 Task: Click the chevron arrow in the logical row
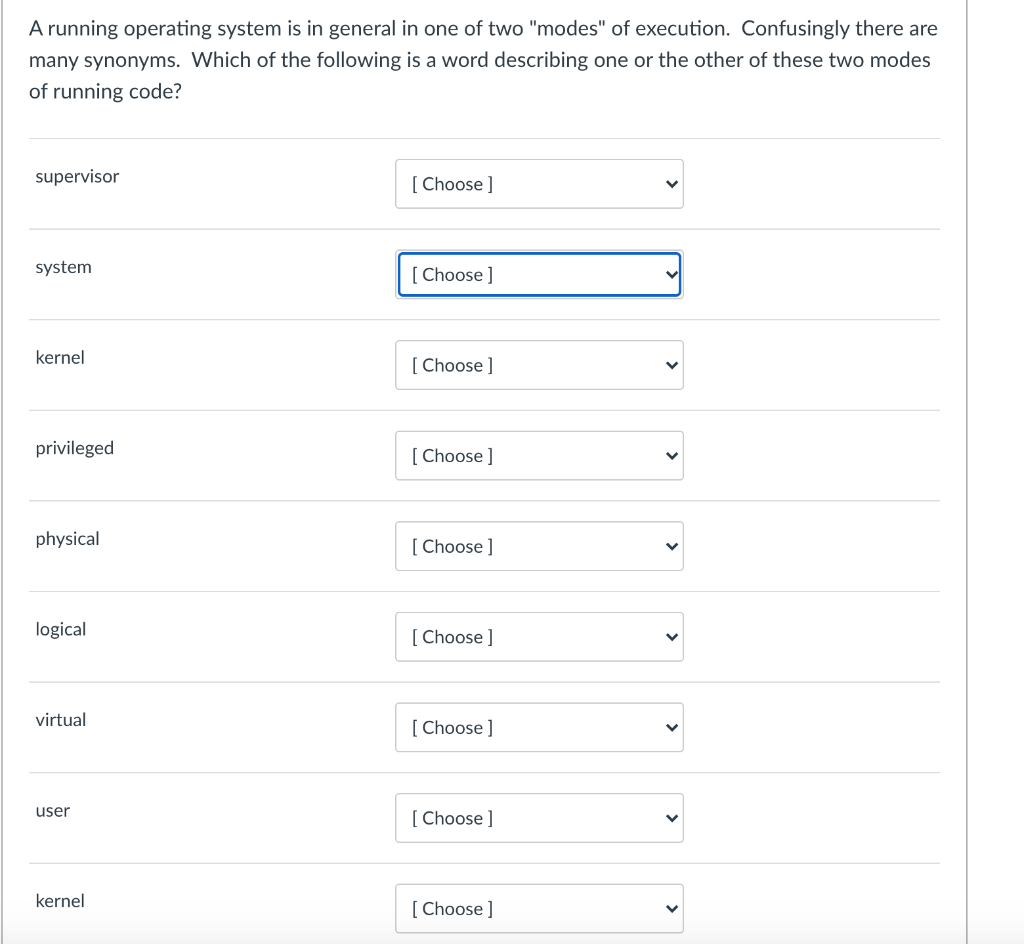pyautogui.click(x=672, y=637)
